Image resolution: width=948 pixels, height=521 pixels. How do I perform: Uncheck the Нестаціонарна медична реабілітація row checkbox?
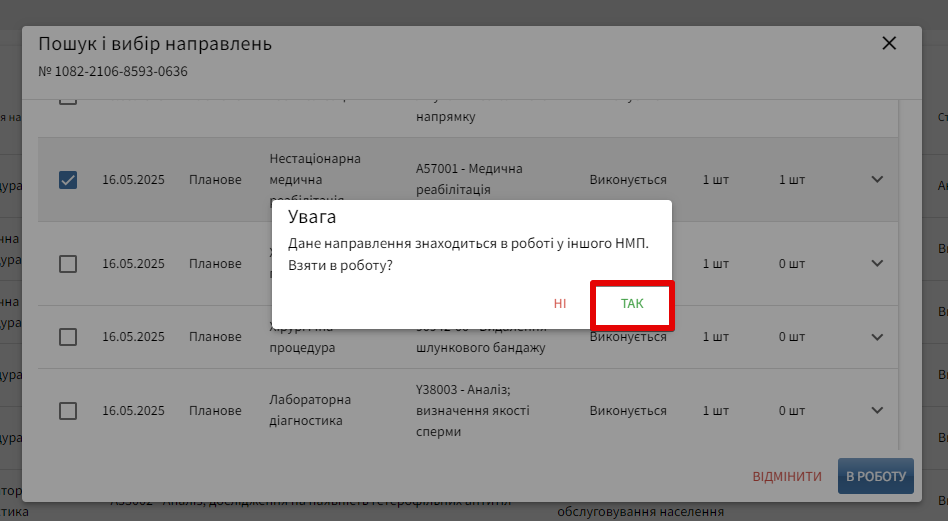(68, 180)
